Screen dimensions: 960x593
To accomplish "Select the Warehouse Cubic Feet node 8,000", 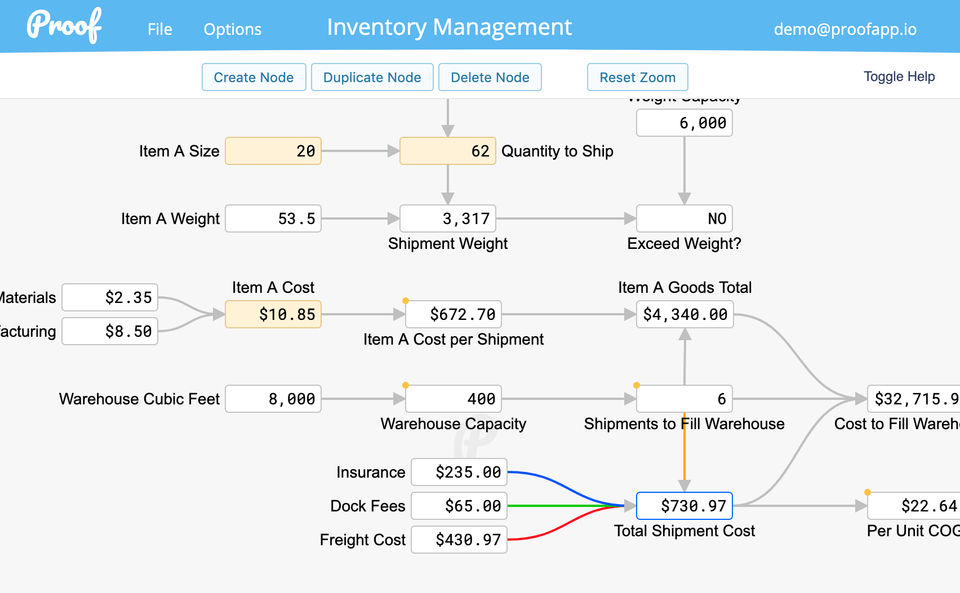I will click(x=273, y=399).
